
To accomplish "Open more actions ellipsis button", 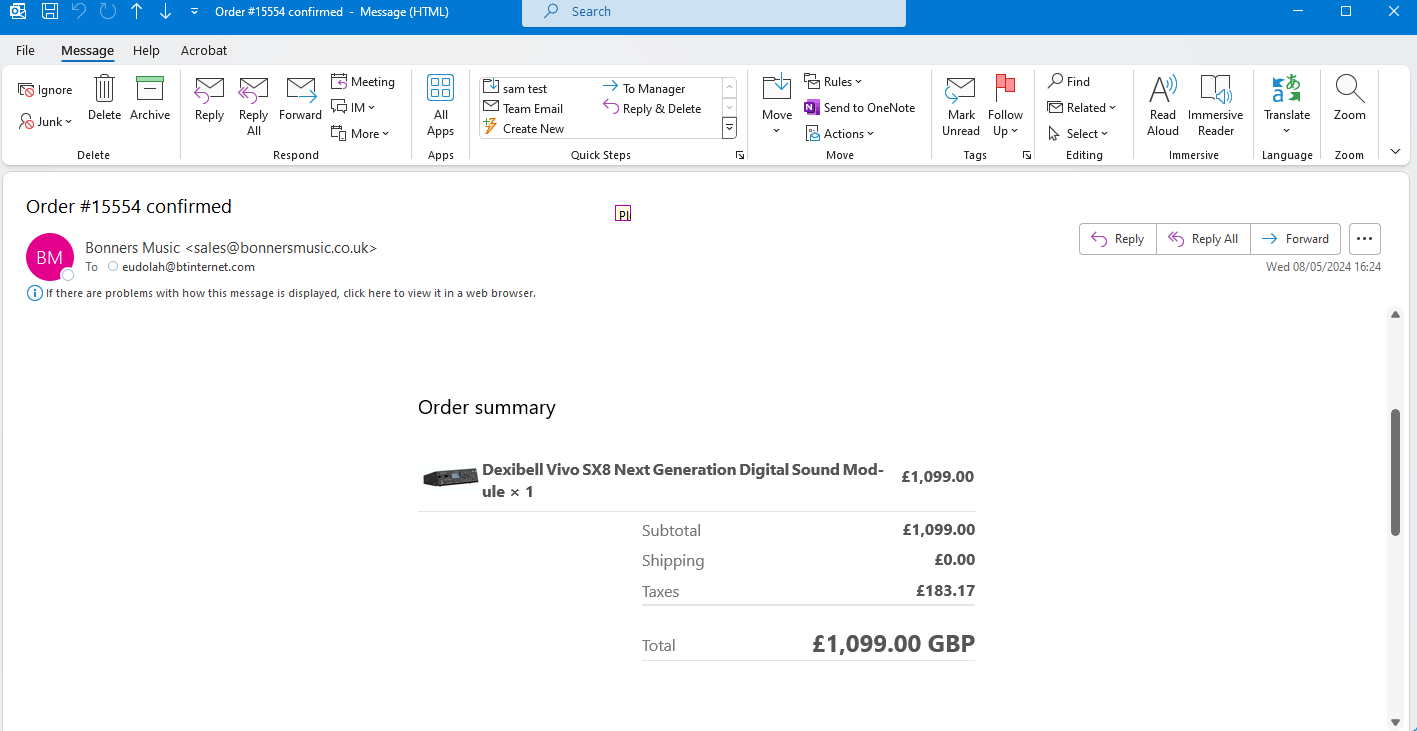I will 1365,239.
